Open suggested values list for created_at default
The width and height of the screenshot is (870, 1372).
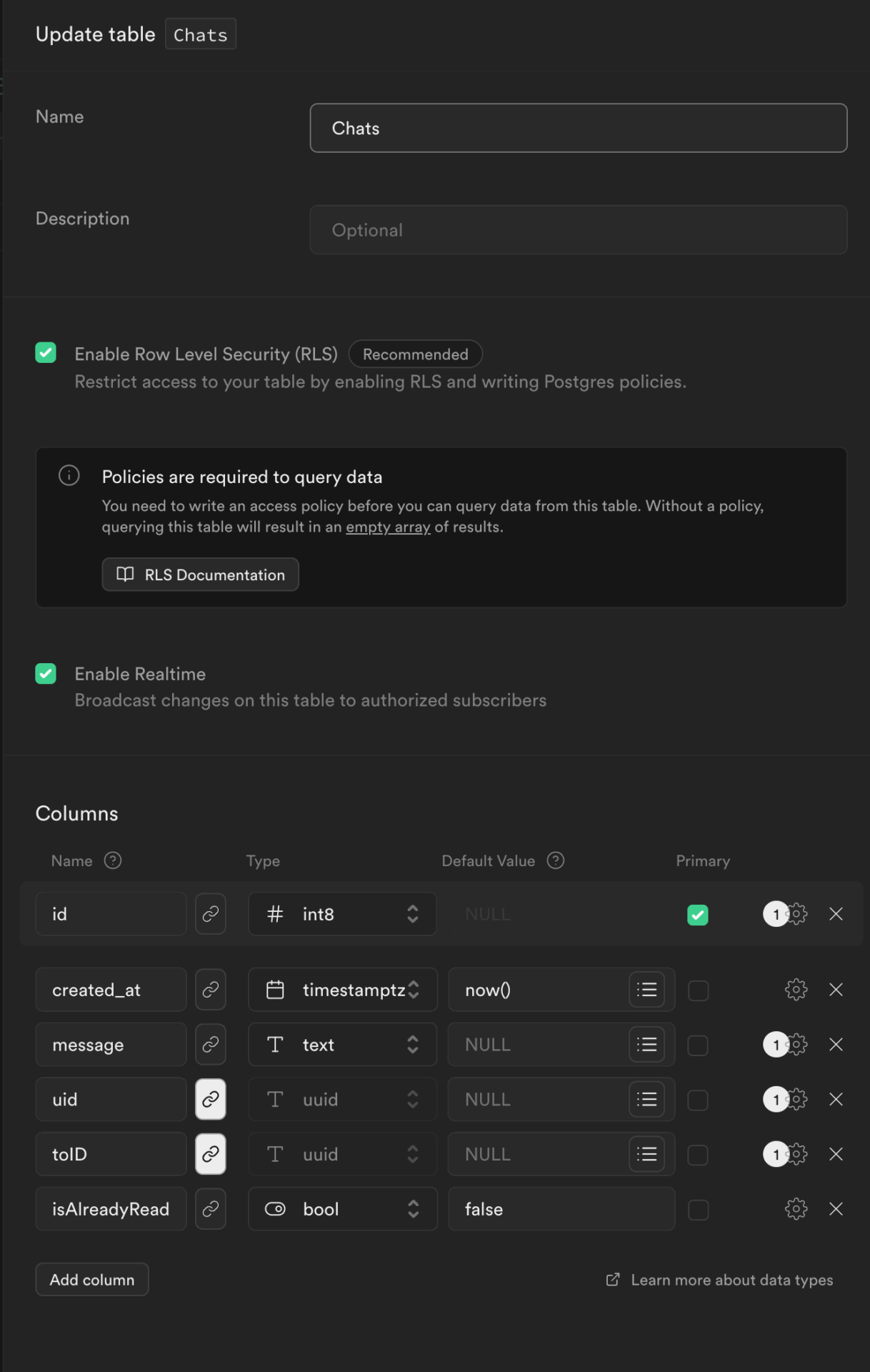tap(646, 990)
